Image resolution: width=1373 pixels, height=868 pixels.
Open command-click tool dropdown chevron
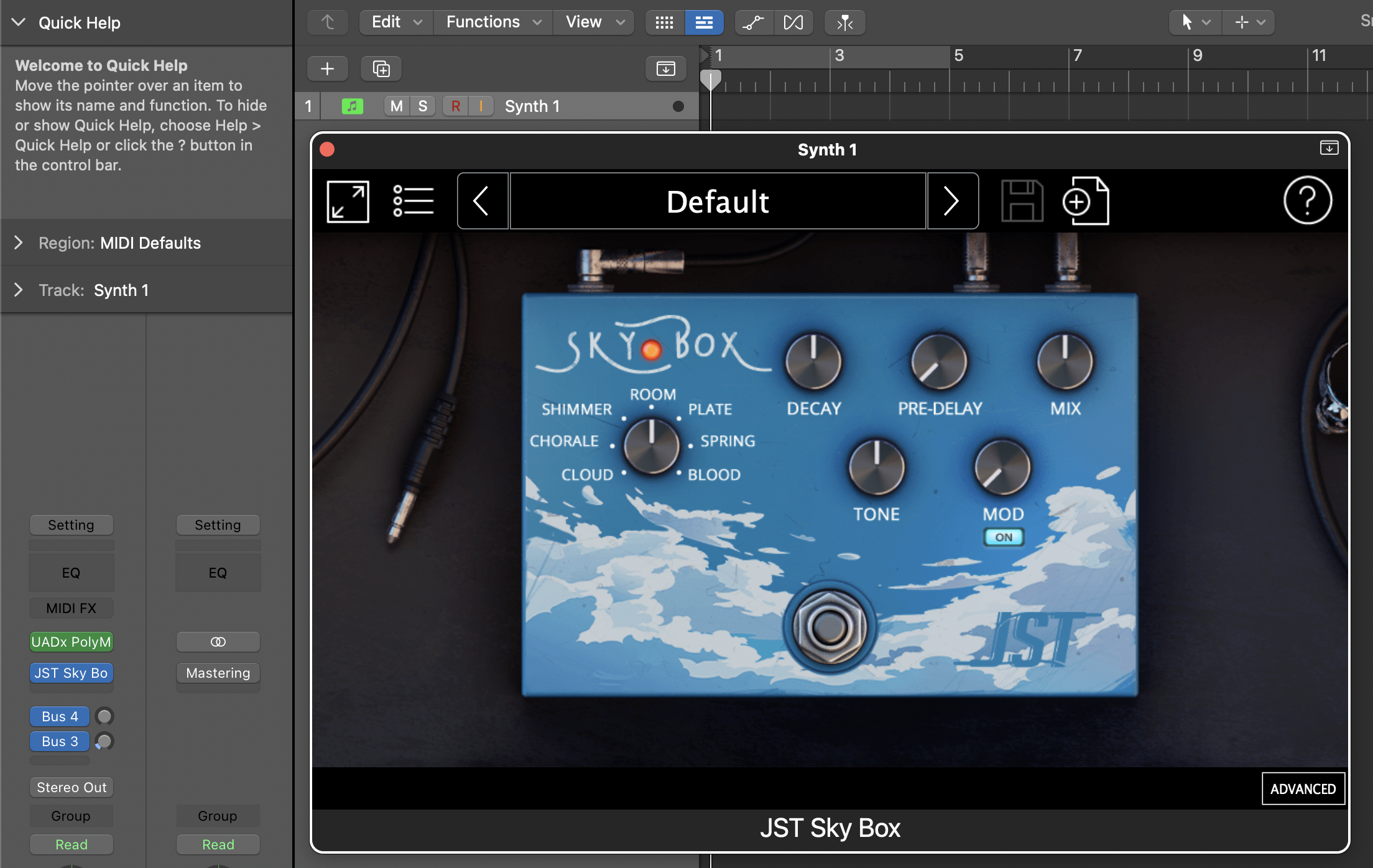1261,22
